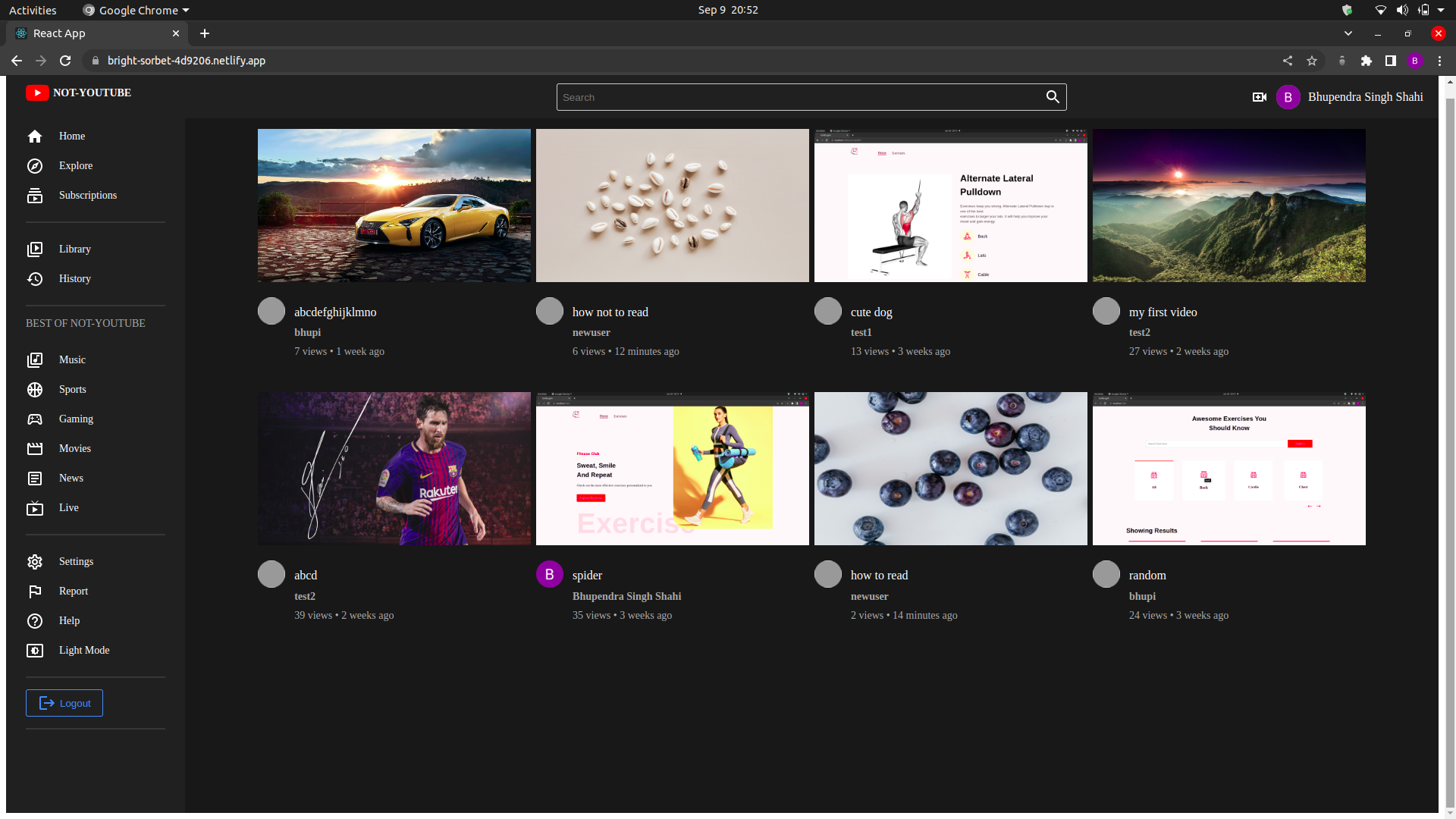Select the Gaming controller icon

coord(35,419)
